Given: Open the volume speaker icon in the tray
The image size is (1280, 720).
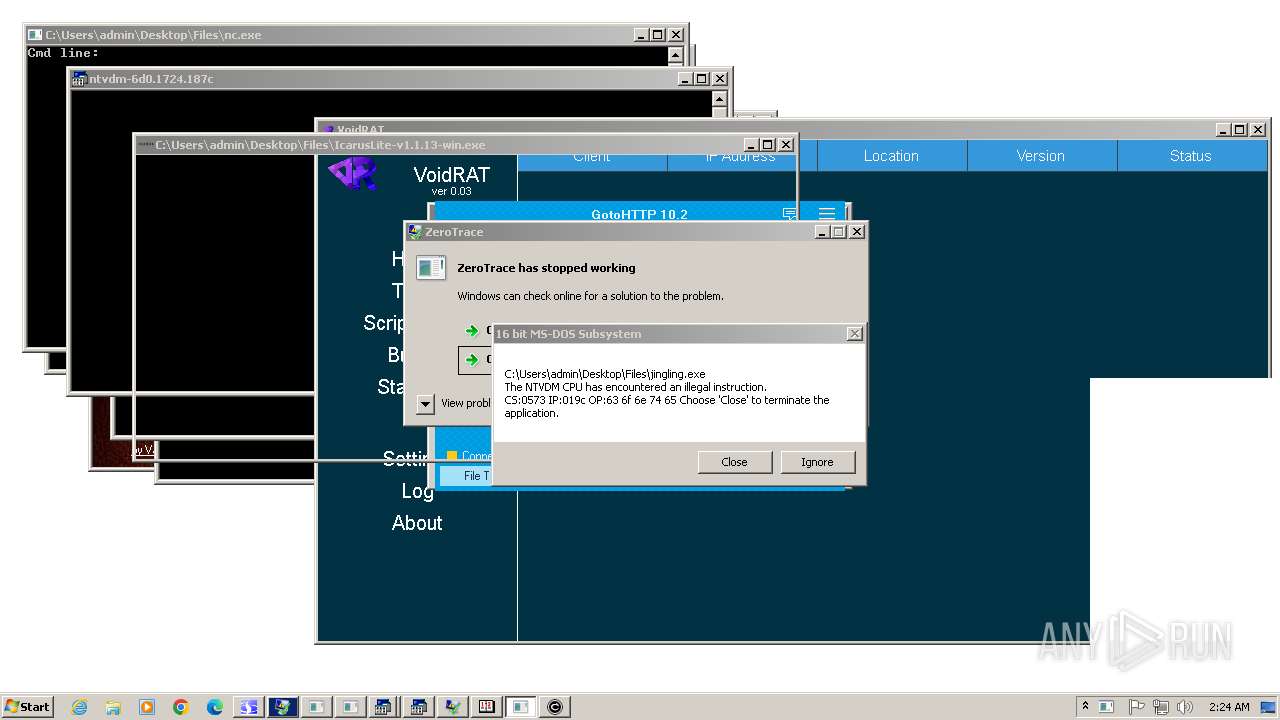Looking at the screenshot, I should [x=1185, y=706].
